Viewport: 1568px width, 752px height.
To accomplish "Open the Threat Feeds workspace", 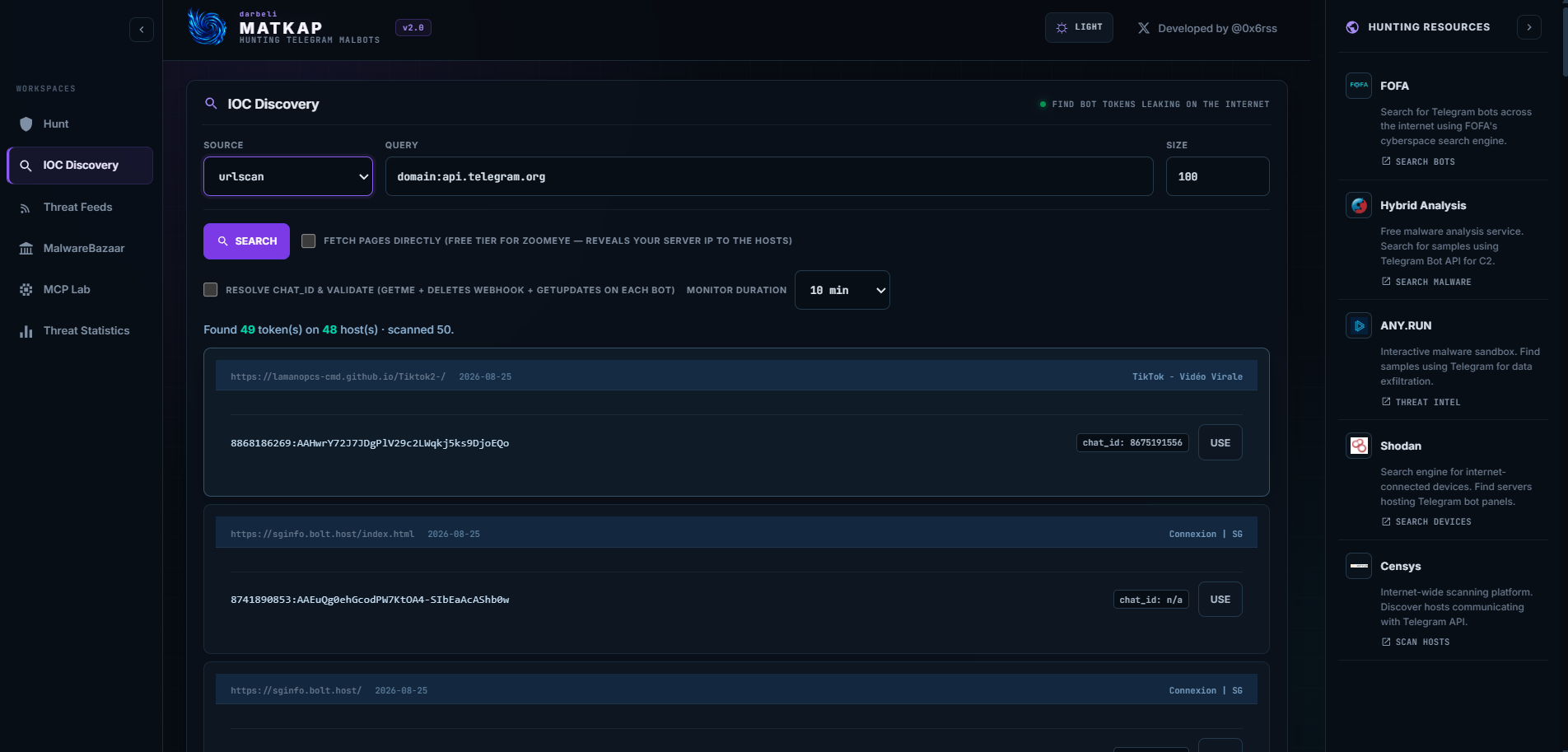I will [x=80, y=208].
